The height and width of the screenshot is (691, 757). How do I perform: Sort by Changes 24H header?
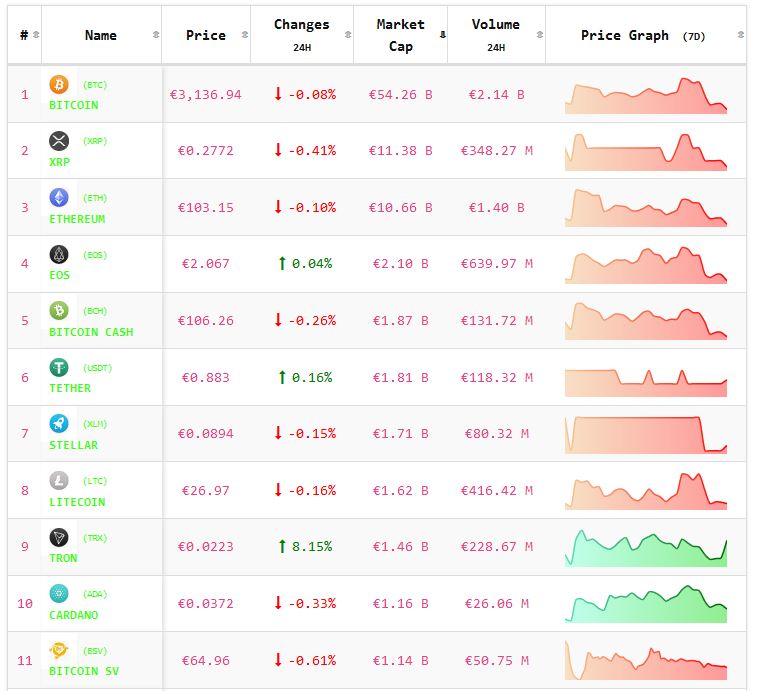301,35
